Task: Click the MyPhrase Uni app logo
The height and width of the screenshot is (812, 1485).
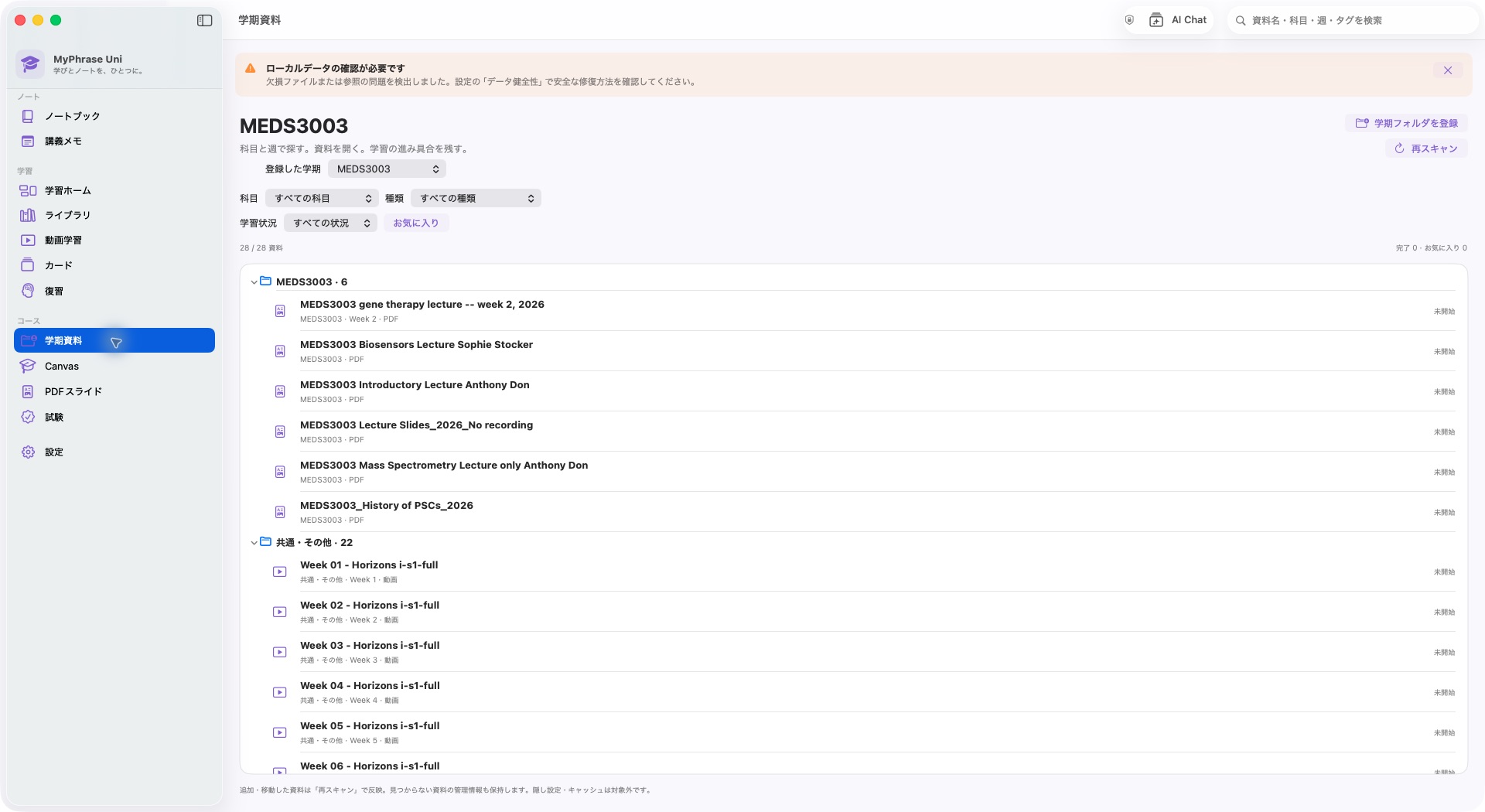Action: coord(30,64)
